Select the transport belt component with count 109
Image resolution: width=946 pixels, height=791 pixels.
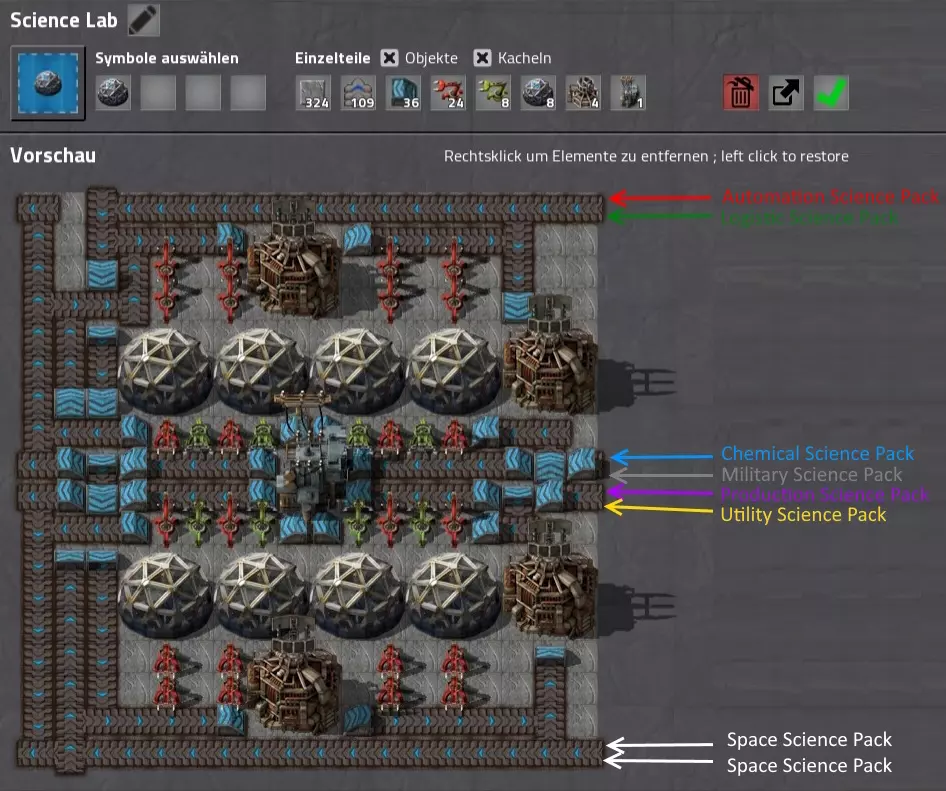click(x=358, y=92)
